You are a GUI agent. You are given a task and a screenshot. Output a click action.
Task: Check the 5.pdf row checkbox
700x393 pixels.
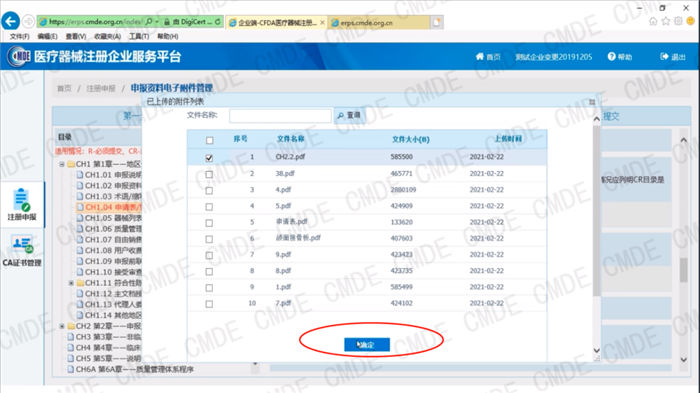point(209,207)
